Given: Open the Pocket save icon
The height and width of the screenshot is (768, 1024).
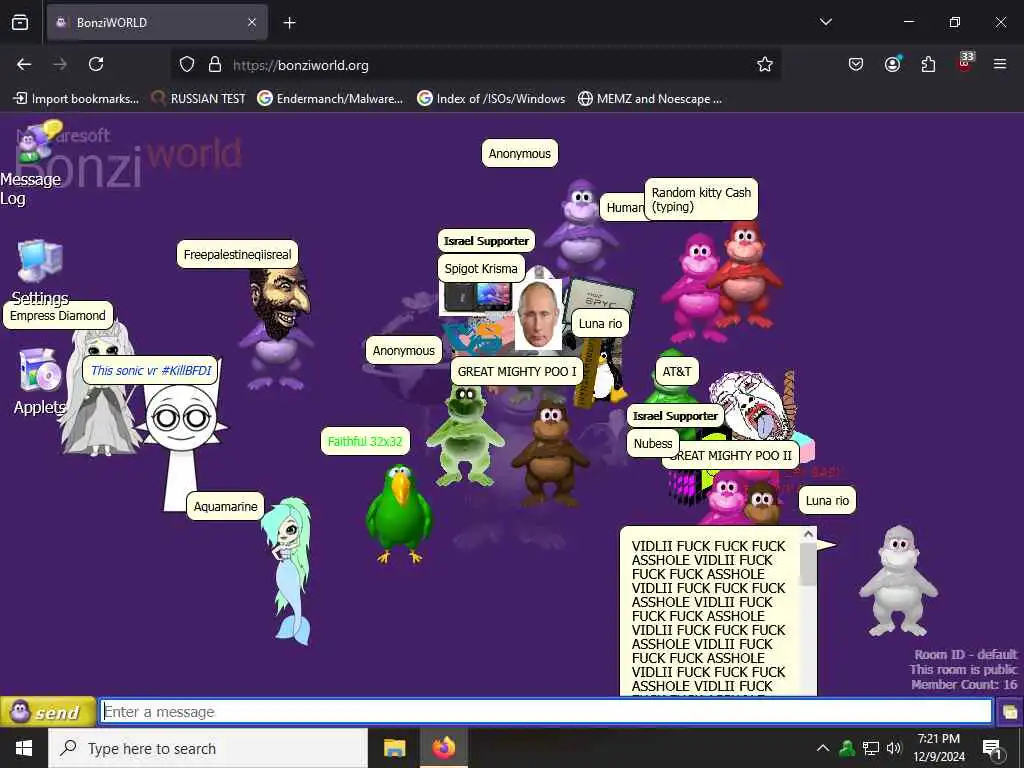Looking at the screenshot, I should point(856,64).
